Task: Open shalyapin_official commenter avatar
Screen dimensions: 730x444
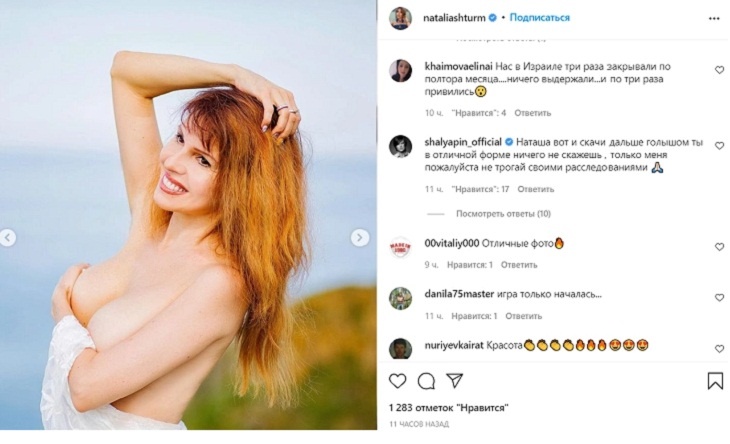Action: [400, 146]
